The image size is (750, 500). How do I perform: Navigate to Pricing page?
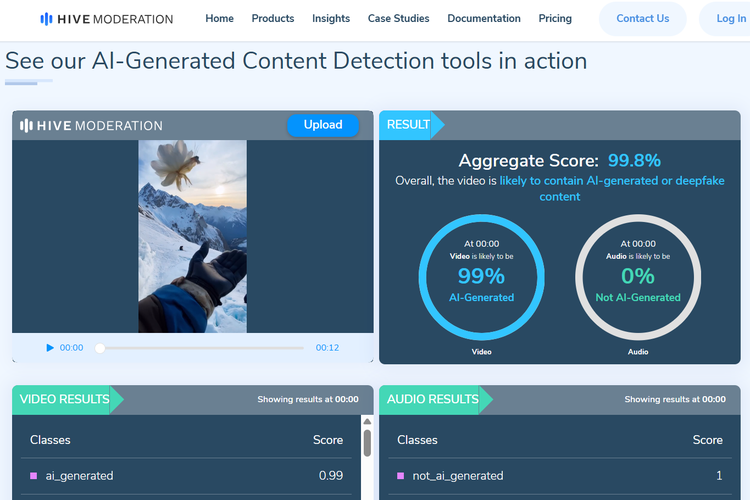555,19
